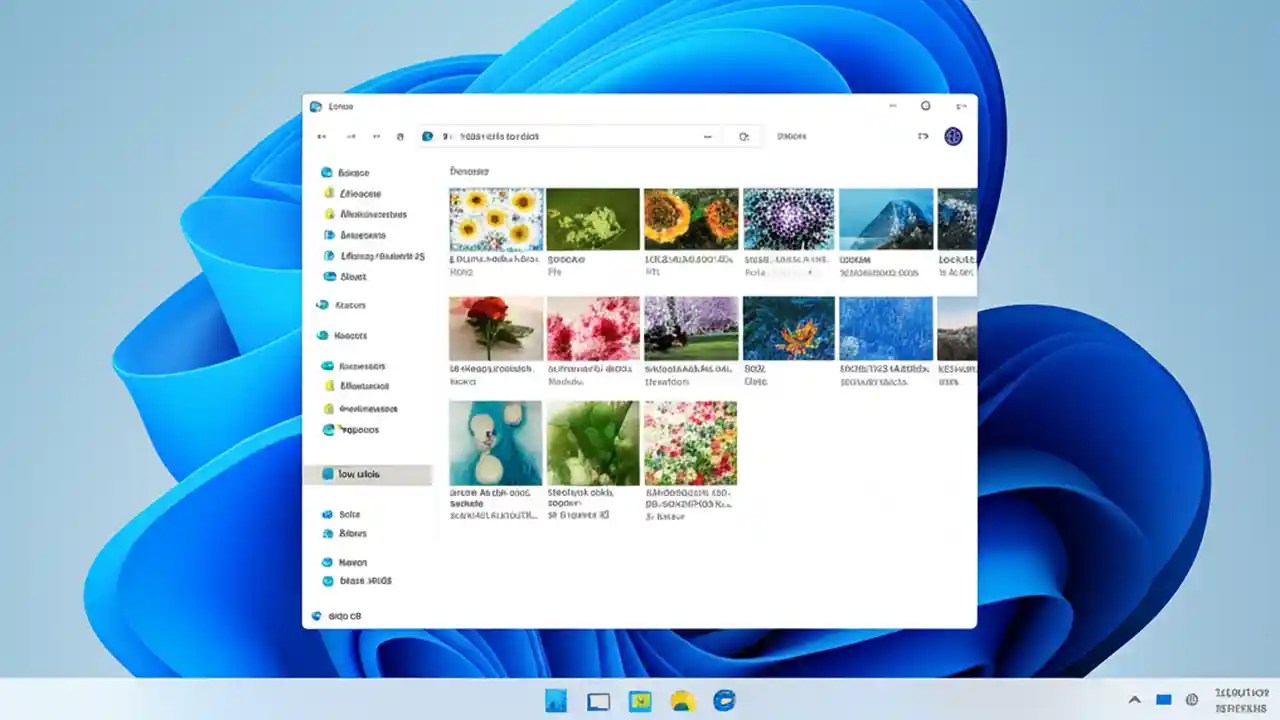
Task: Open the Start menu from the taskbar
Action: (x=557, y=701)
